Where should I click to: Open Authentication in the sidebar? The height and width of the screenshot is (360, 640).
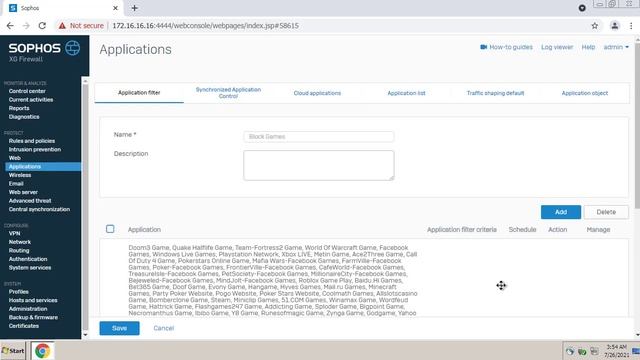coord(28,259)
